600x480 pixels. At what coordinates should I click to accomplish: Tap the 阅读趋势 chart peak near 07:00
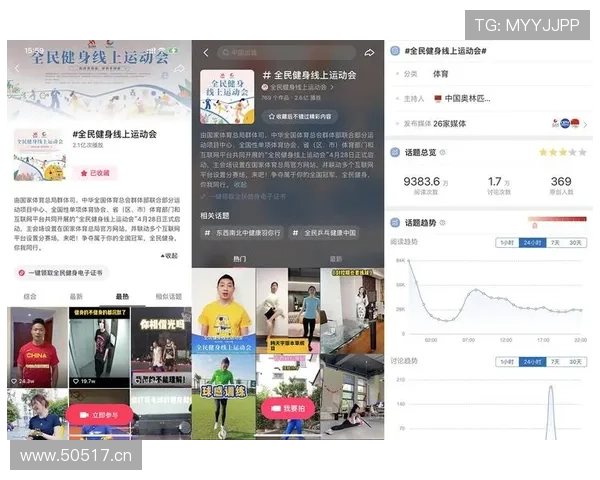click(476, 290)
